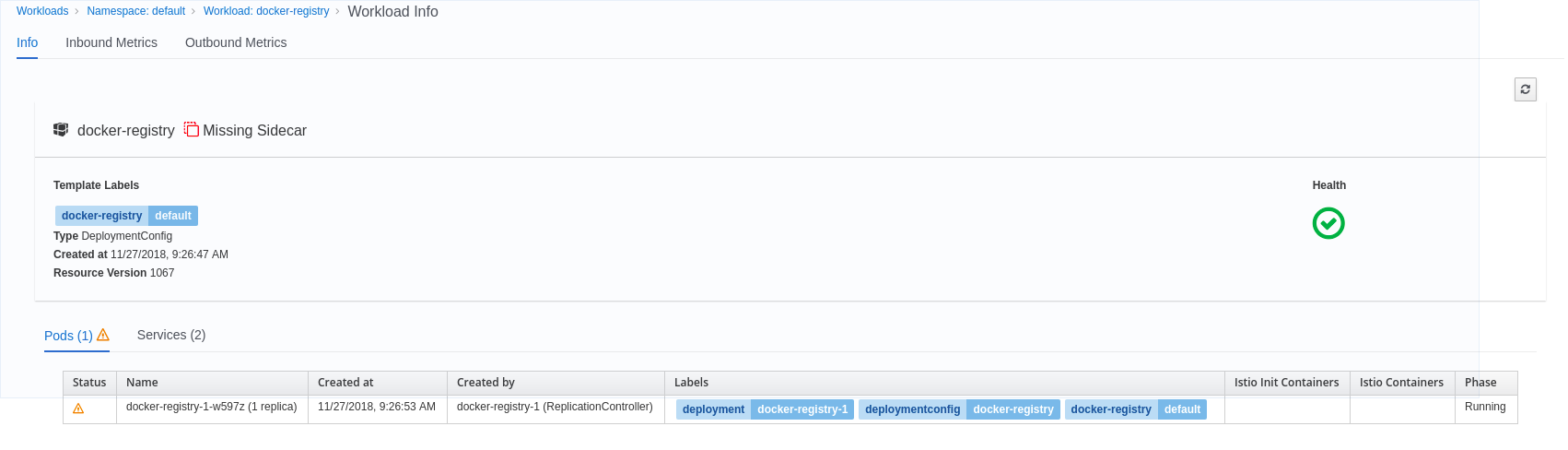Click Created at 9:26:47 AM text

click(x=141, y=255)
